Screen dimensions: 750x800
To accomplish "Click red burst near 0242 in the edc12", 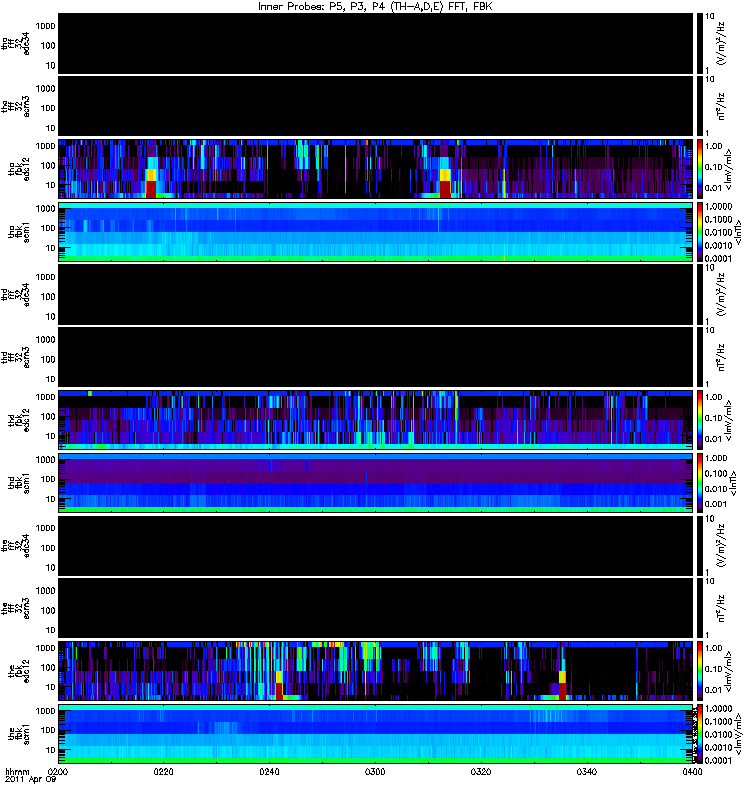I will pyautogui.click(x=279, y=691).
